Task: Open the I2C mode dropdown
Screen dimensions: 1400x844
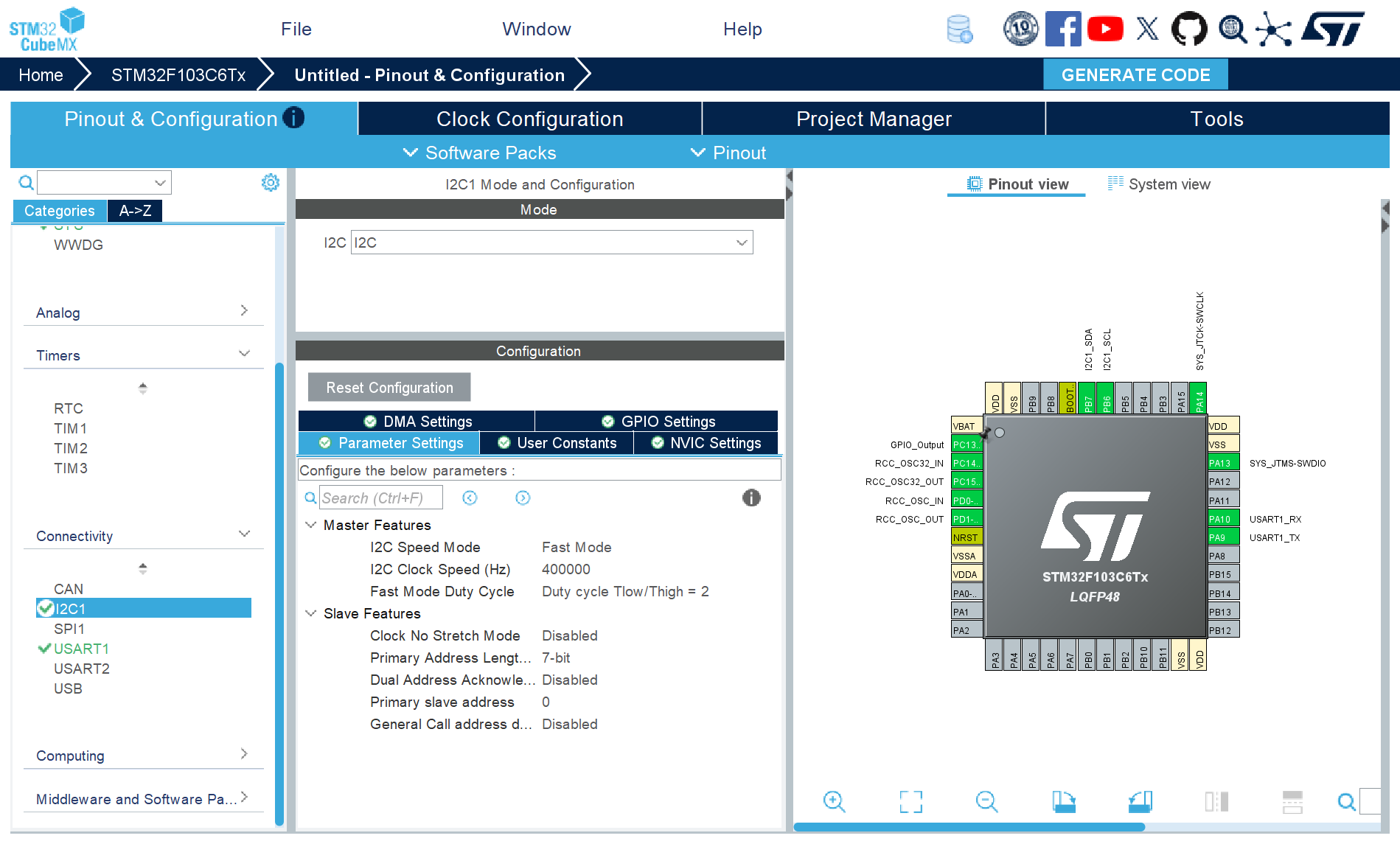Action: pos(551,243)
